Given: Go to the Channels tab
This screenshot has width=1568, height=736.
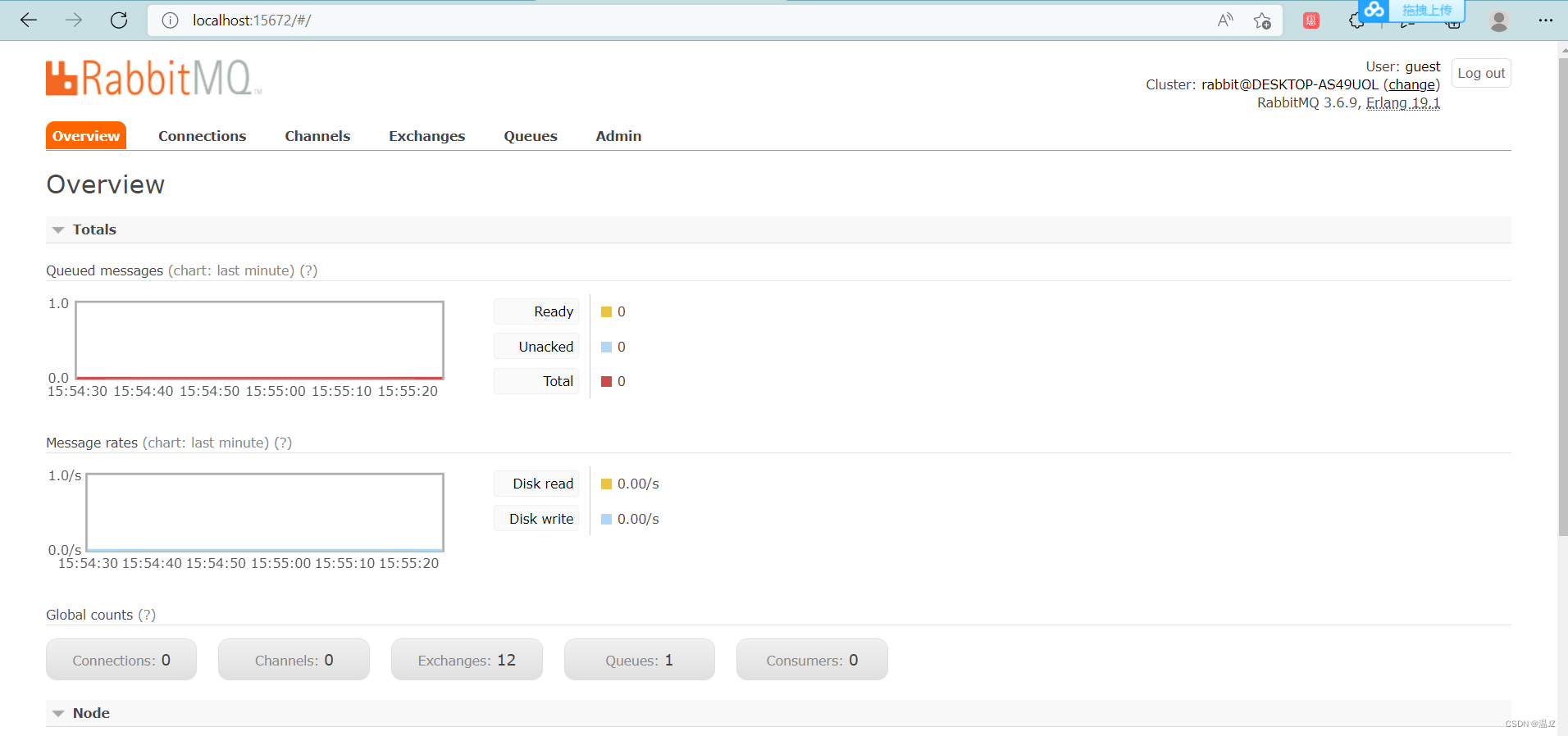Looking at the screenshot, I should (x=317, y=136).
